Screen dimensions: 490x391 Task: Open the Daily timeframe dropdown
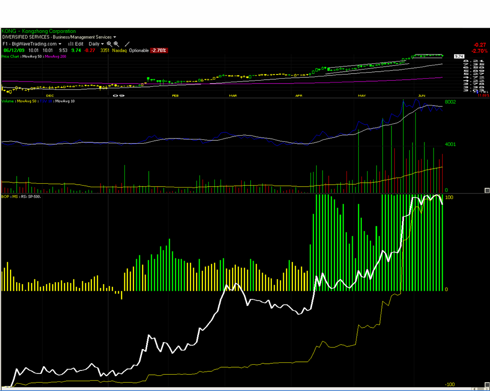pos(96,44)
